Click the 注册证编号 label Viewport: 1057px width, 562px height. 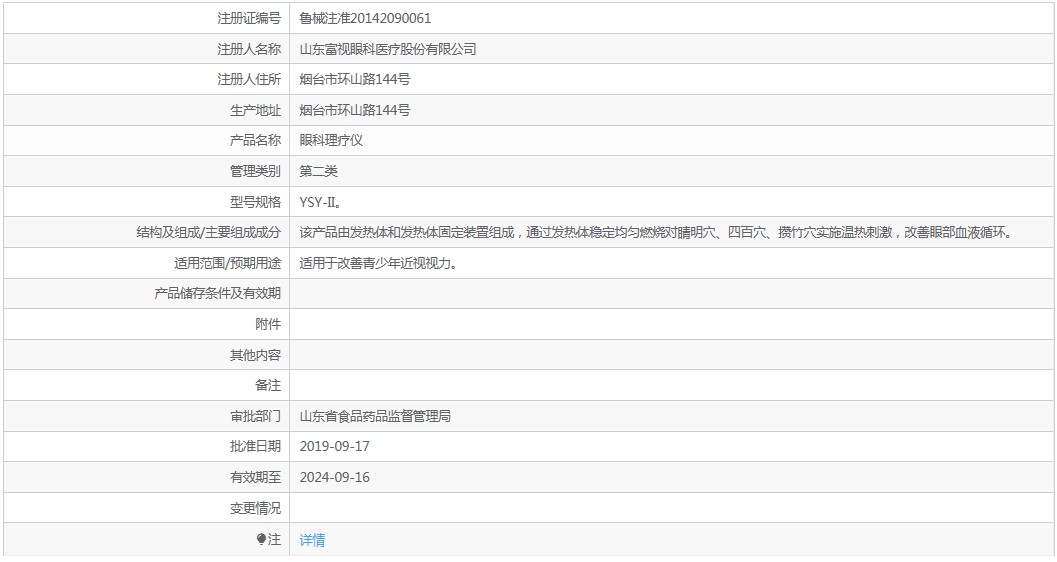249,18
